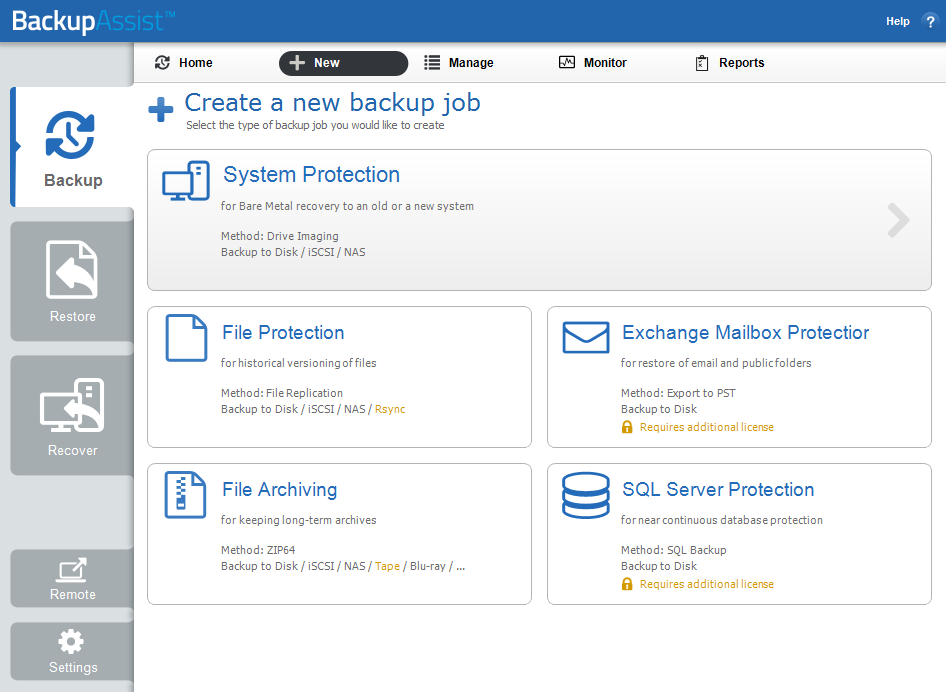Open the Remote section in sidebar

tap(72, 578)
